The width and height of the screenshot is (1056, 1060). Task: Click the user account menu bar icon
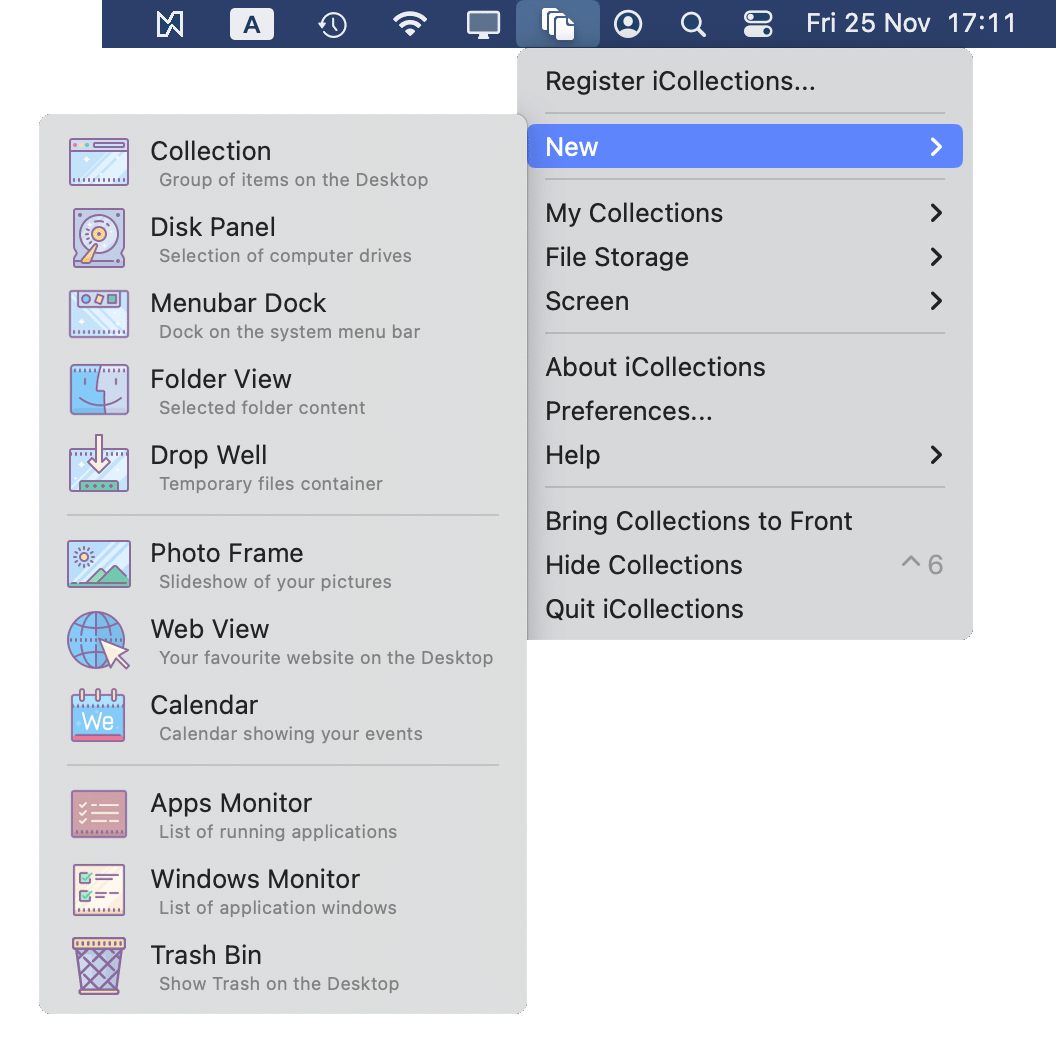coord(628,24)
